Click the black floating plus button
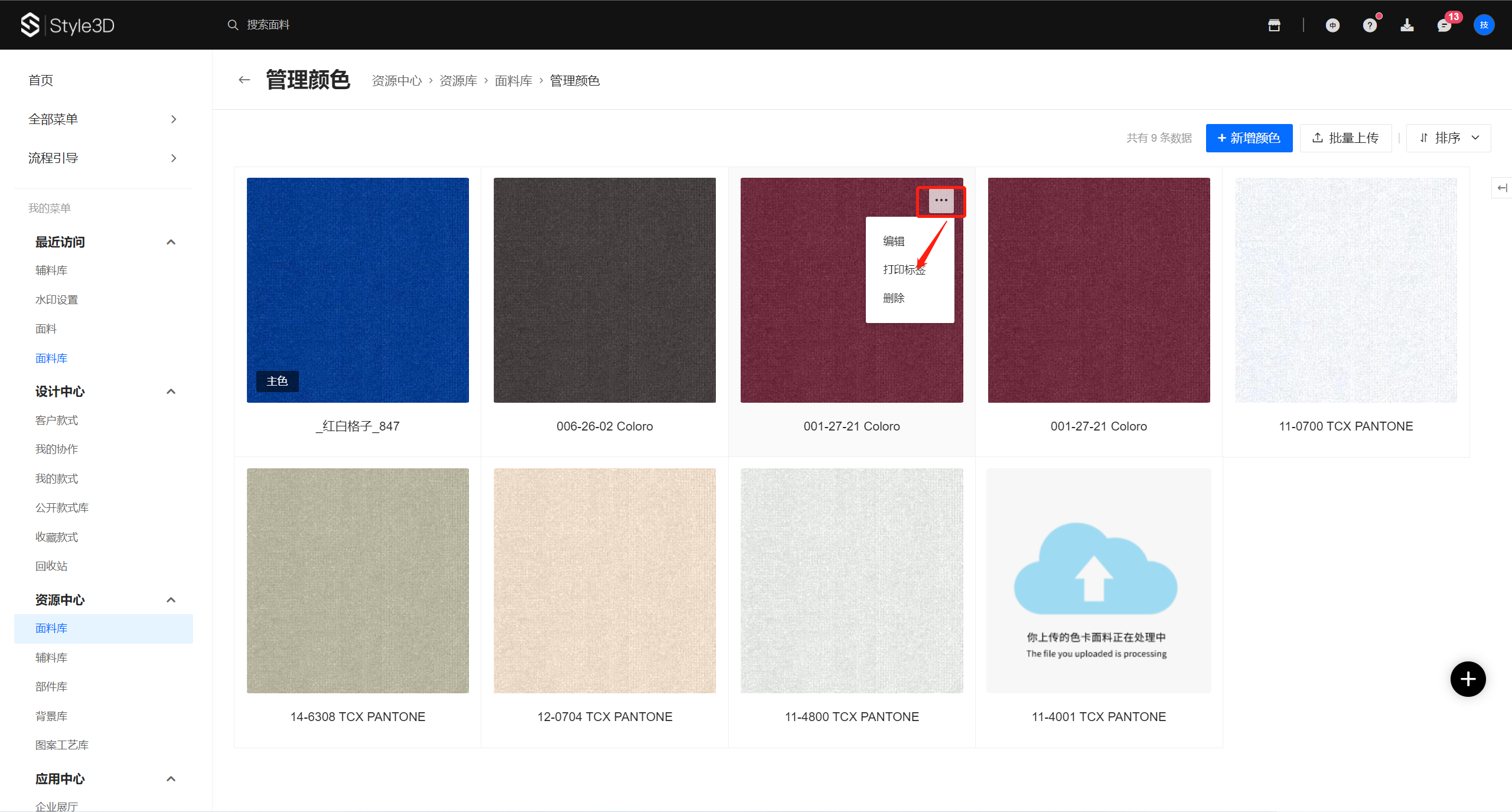This screenshot has height=812, width=1512. point(1468,679)
